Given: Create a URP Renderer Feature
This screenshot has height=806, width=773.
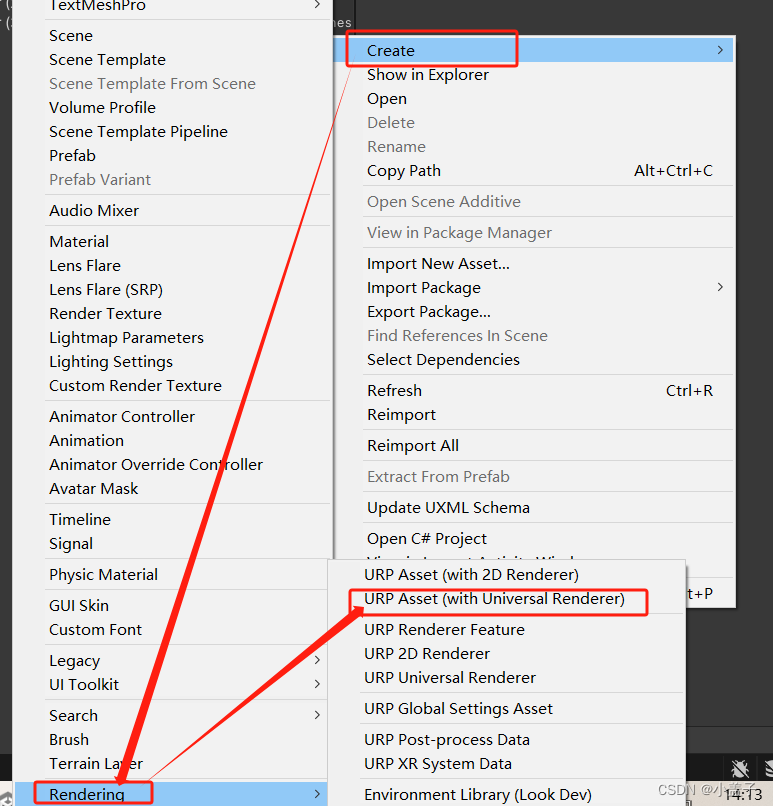Looking at the screenshot, I should click(x=444, y=629).
